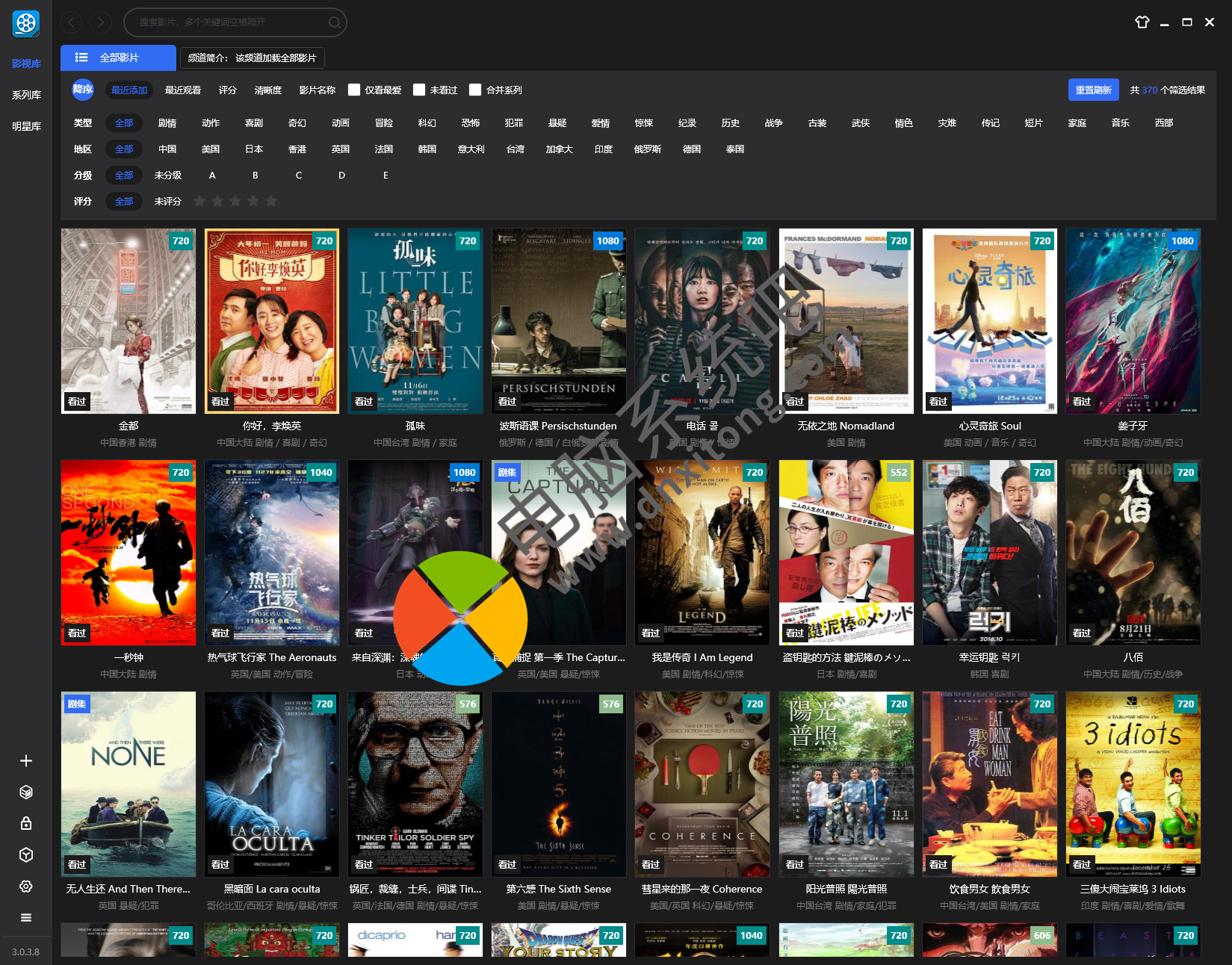
Task: Click the movie search input field
Action: click(x=235, y=22)
